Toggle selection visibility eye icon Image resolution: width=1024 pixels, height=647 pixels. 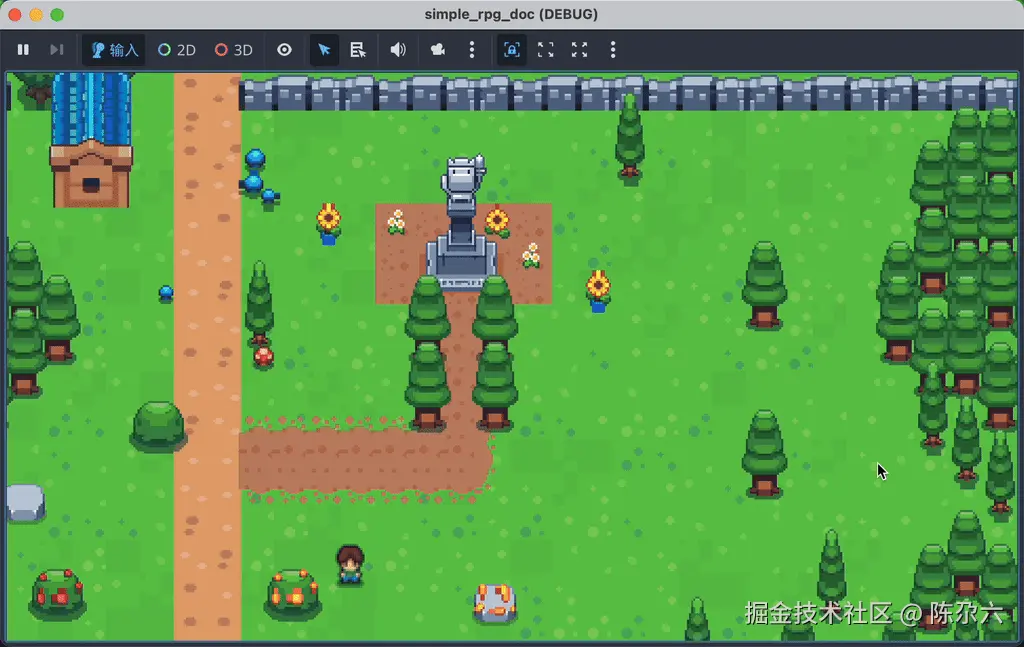284,50
